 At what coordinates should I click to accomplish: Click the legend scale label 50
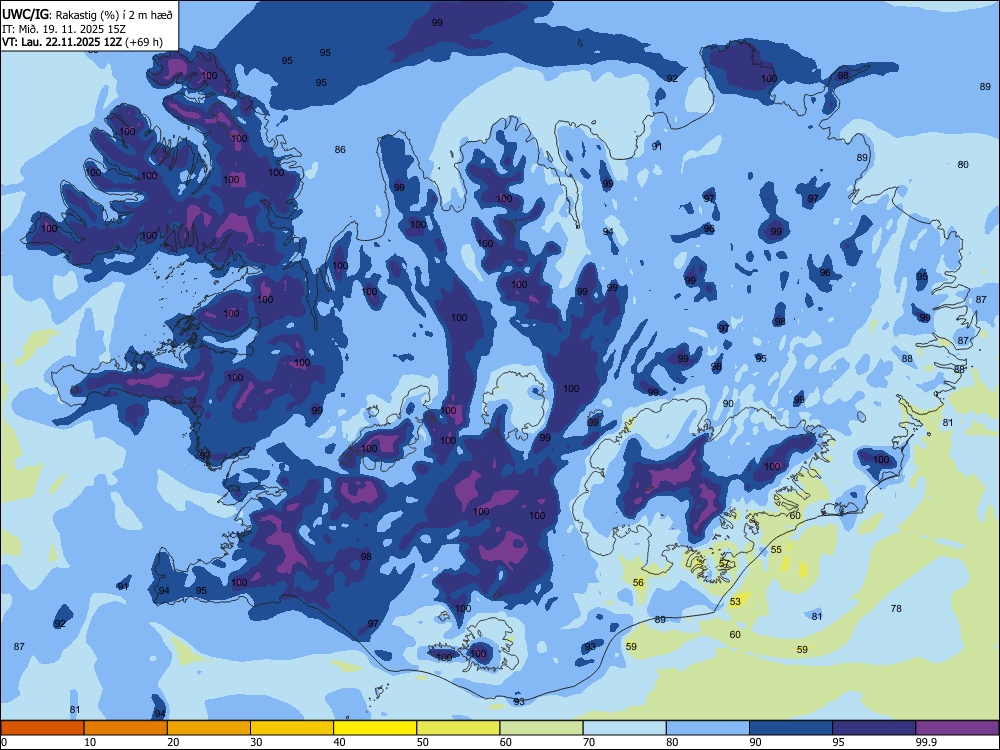[x=423, y=742]
